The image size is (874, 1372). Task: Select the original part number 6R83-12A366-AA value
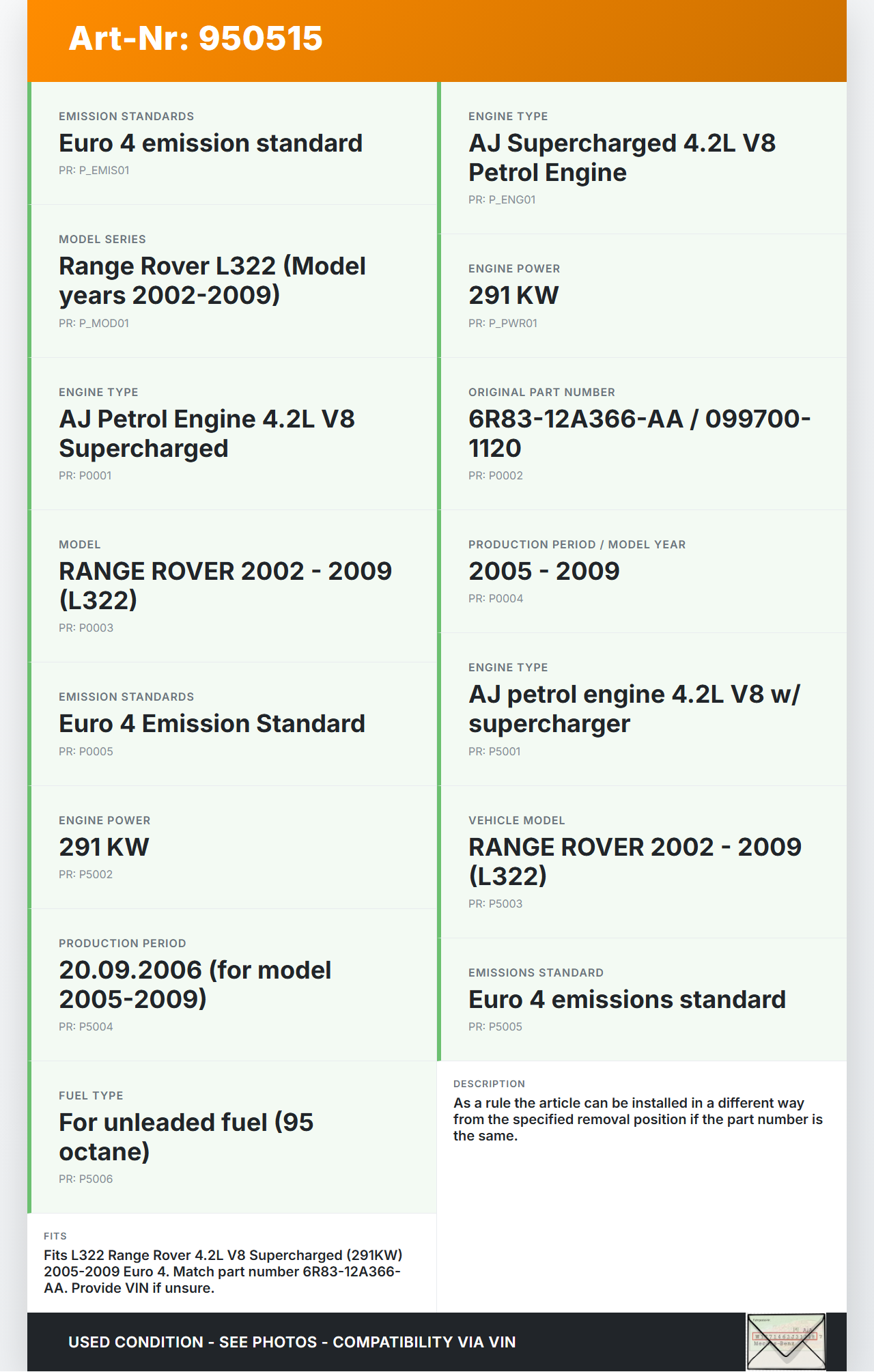(638, 434)
